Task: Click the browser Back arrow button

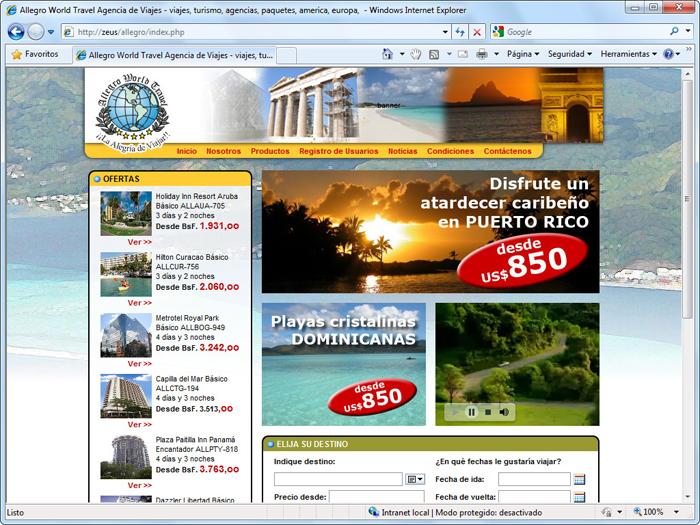Action: [16, 32]
